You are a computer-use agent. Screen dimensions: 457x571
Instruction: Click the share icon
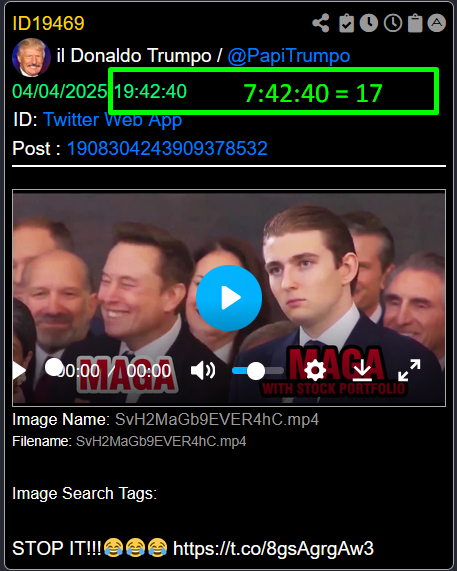pos(321,23)
